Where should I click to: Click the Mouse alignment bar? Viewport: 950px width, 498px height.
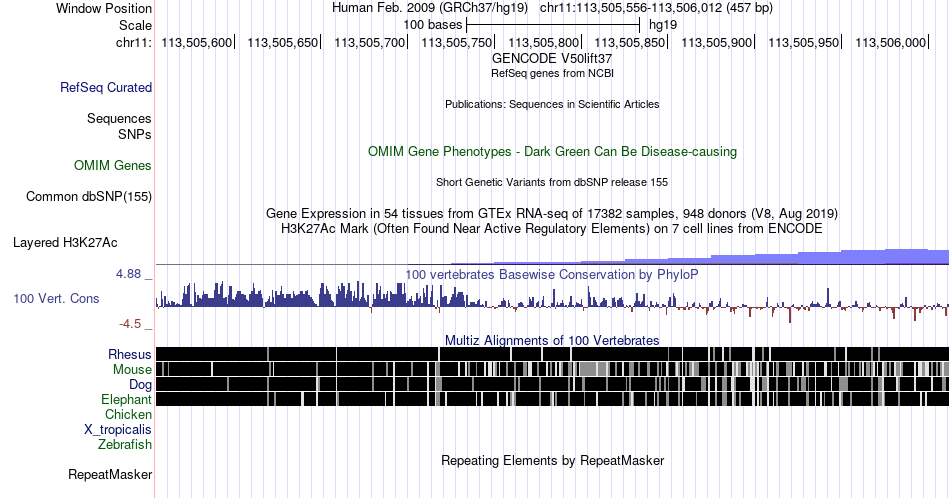(x=552, y=369)
